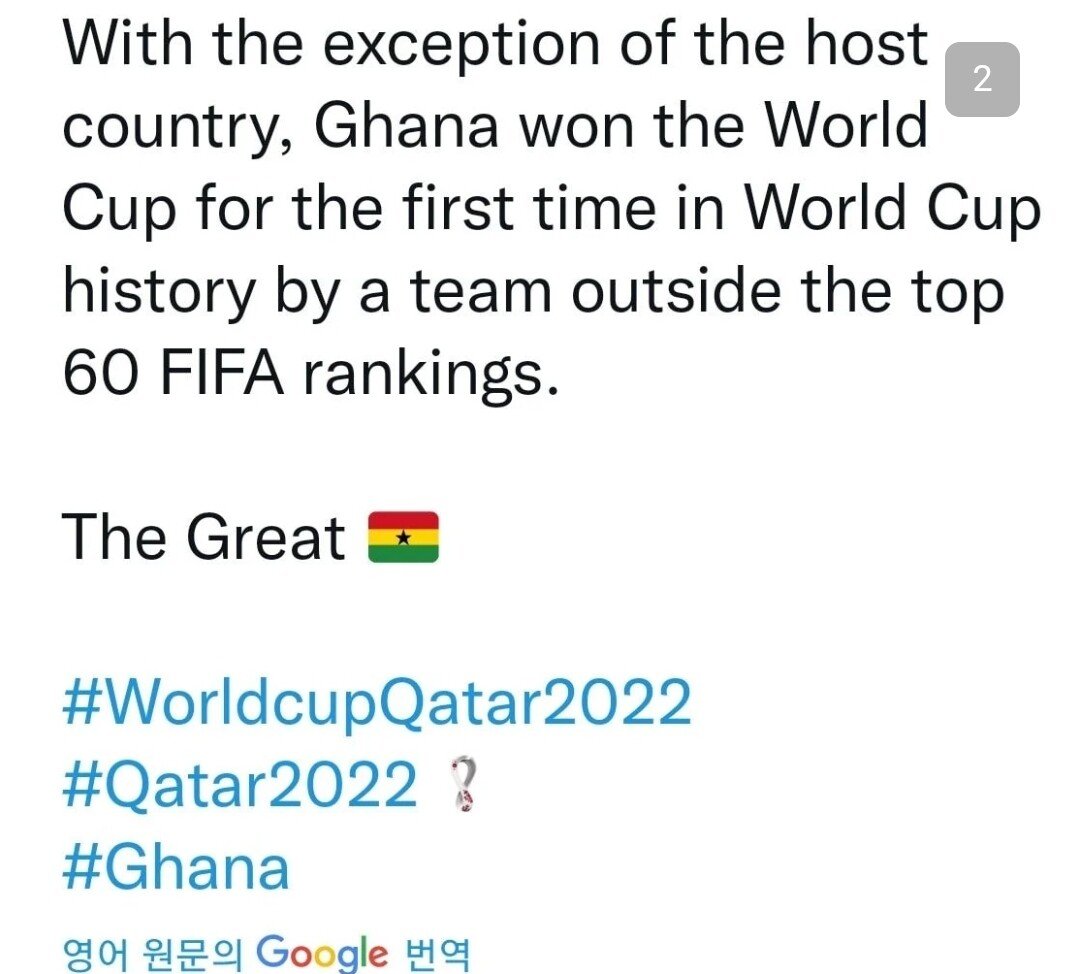
Task: Open the #WorldcupQatar2022 hashtag
Action: tap(376, 703)
